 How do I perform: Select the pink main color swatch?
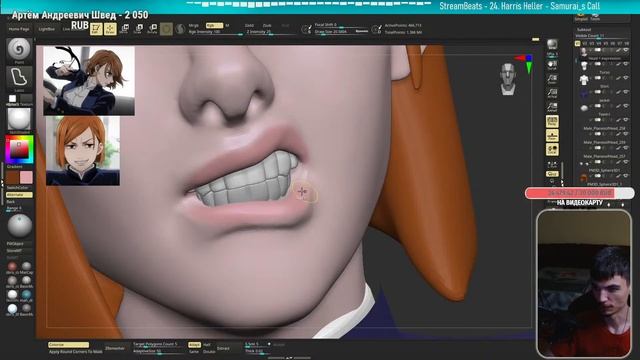click(26, 177)
